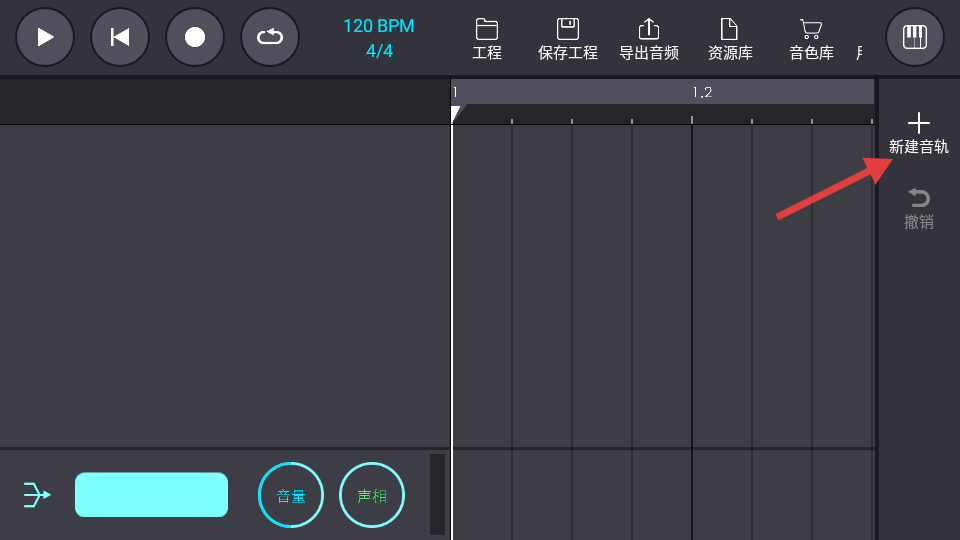Screen dimensions: 960x540
Task: Show the piano keyboard panel
Action: (x=914, y=37)
